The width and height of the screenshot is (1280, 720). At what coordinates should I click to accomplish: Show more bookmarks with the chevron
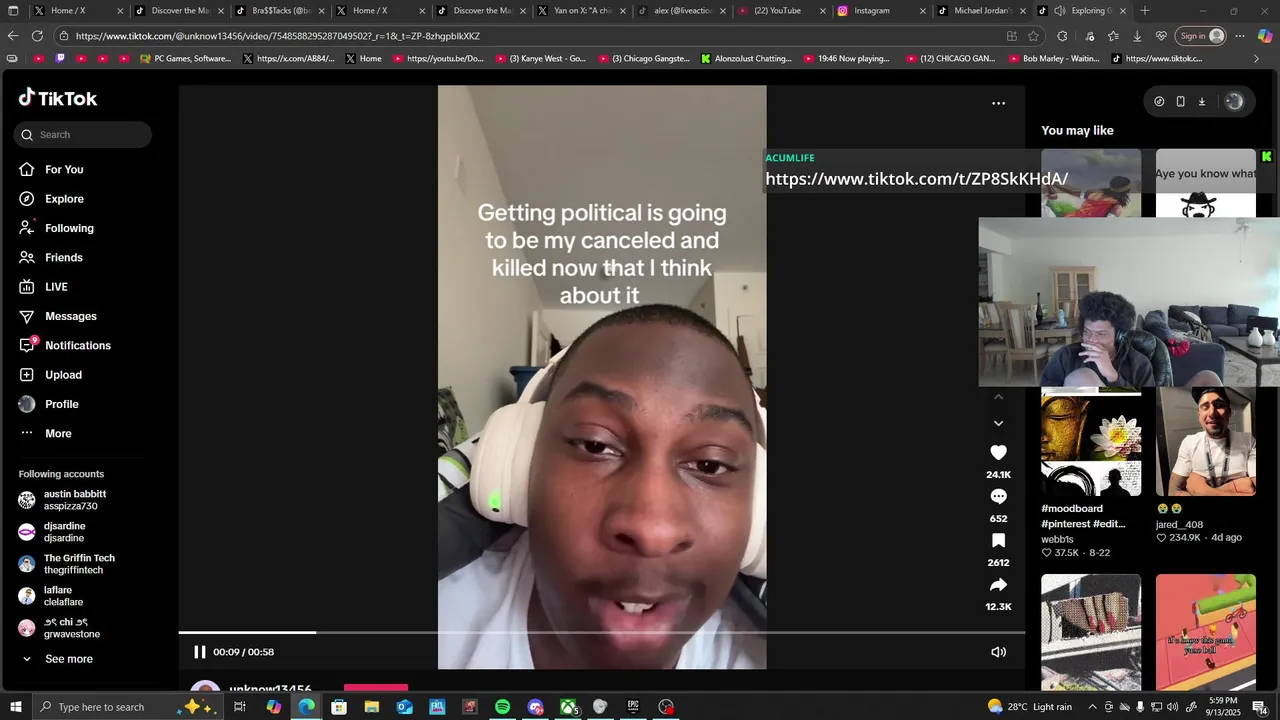(1257, 59)
